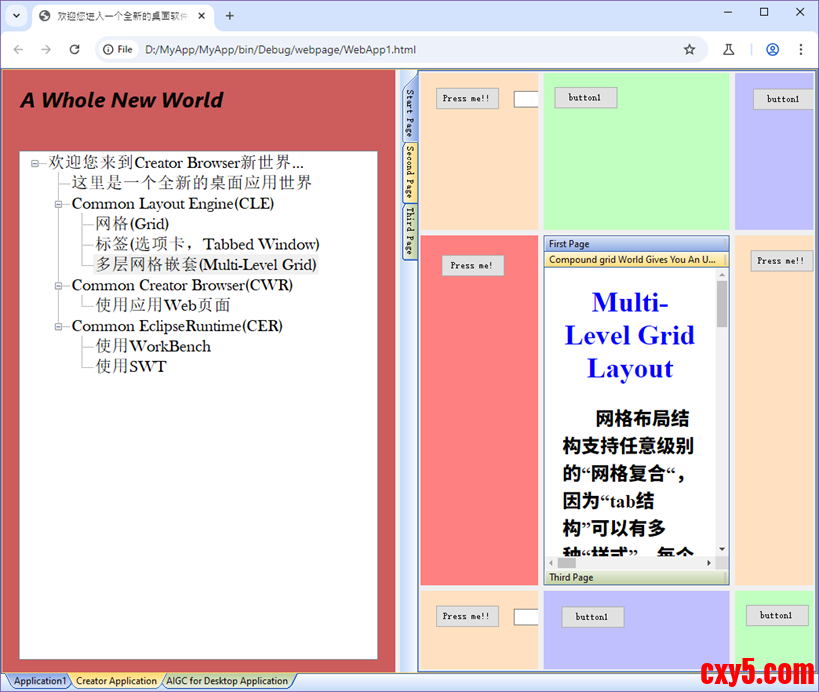This screenshot has height=692, width=819.
Task: Open the user profile icon
Action: click(x=772, y=49)
